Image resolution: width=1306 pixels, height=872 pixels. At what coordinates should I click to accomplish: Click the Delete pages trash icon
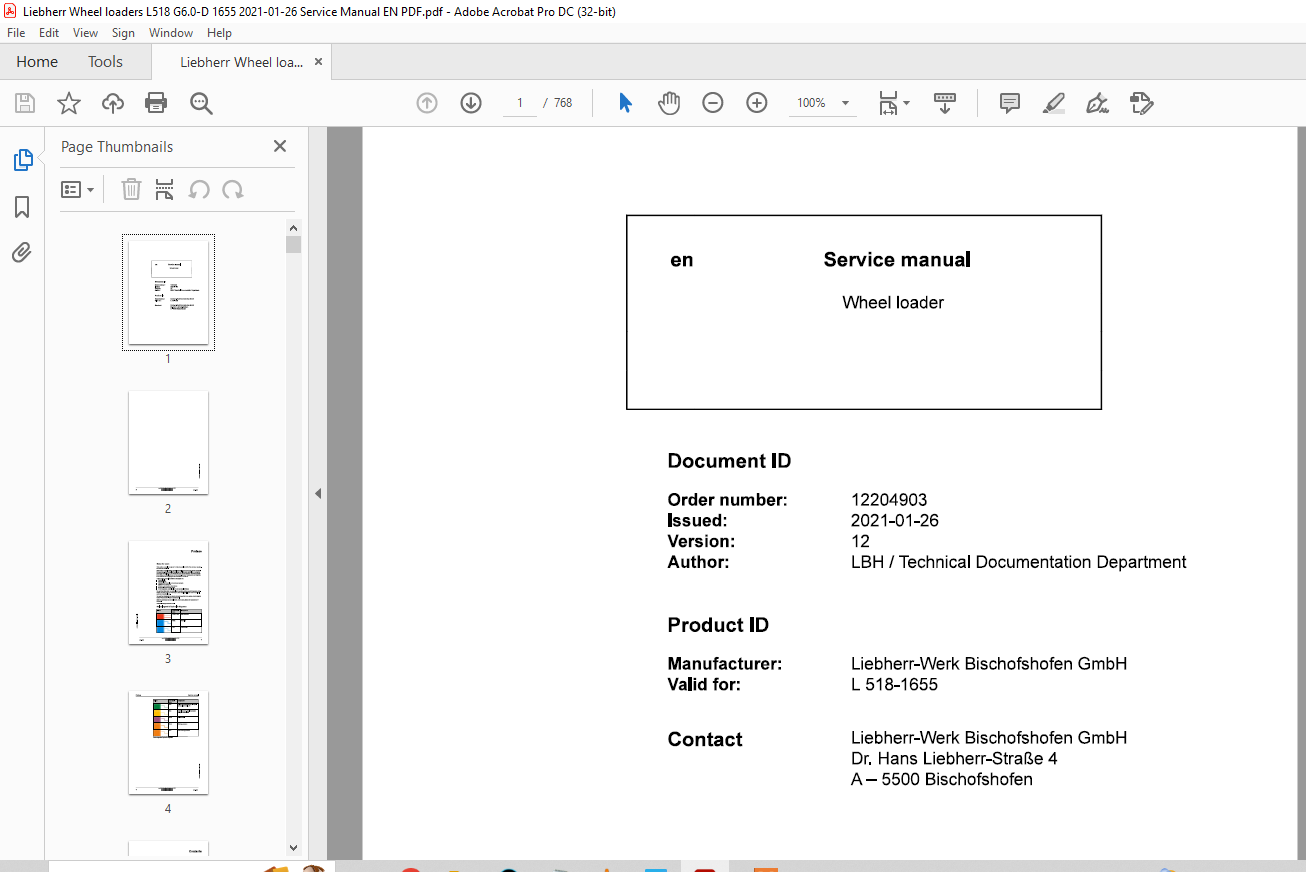pyautogui.click(x=131, y=189)
